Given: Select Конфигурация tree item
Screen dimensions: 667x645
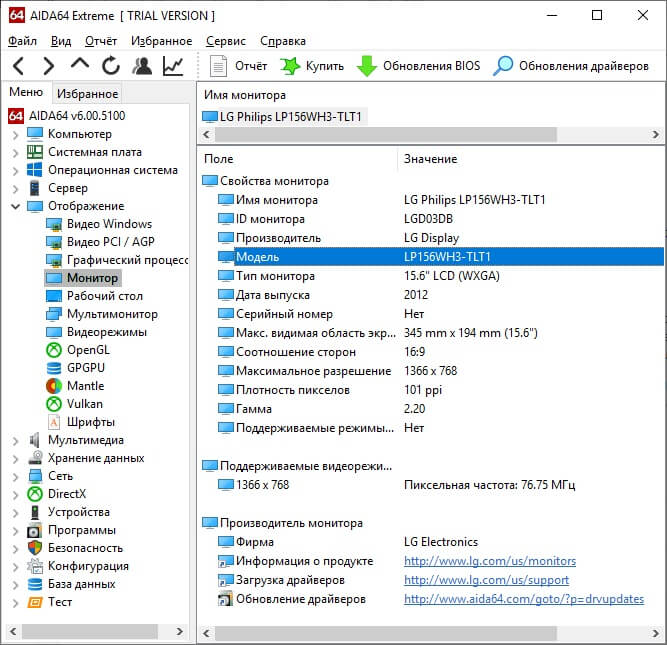Looking at the screenshot, I should (77, 566).
